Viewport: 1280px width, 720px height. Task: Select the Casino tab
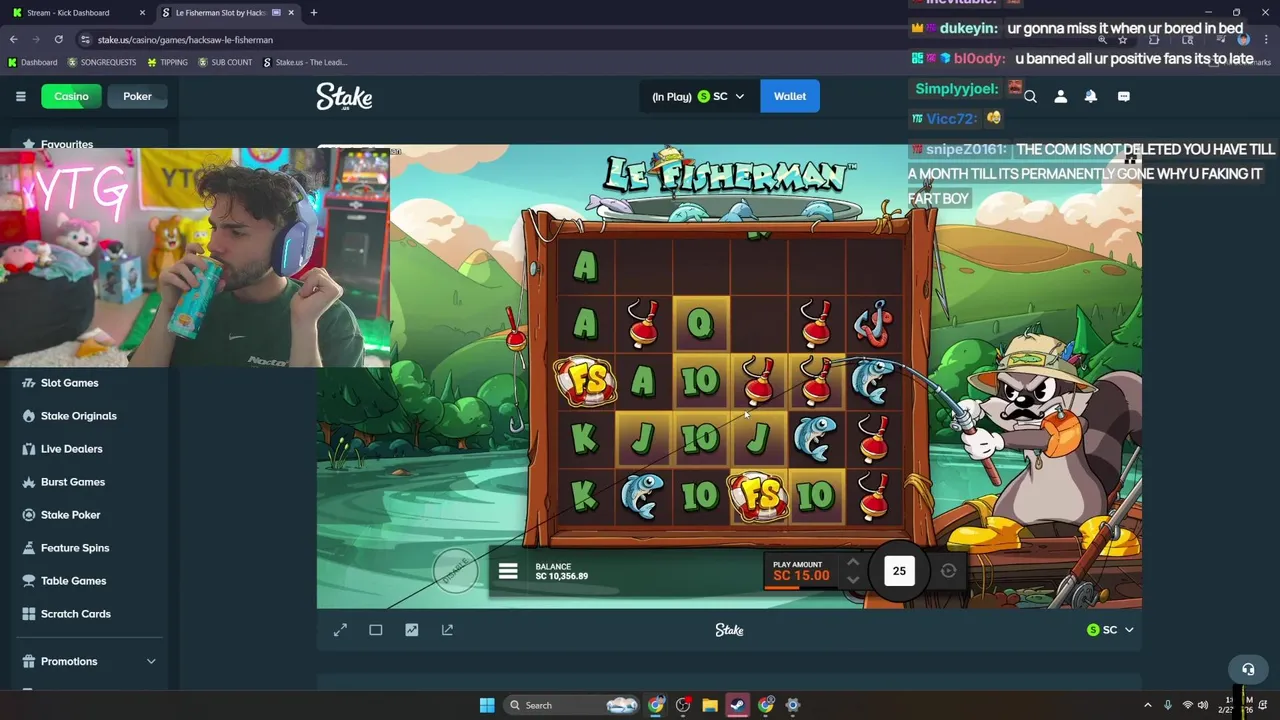[x=71, y=96]
